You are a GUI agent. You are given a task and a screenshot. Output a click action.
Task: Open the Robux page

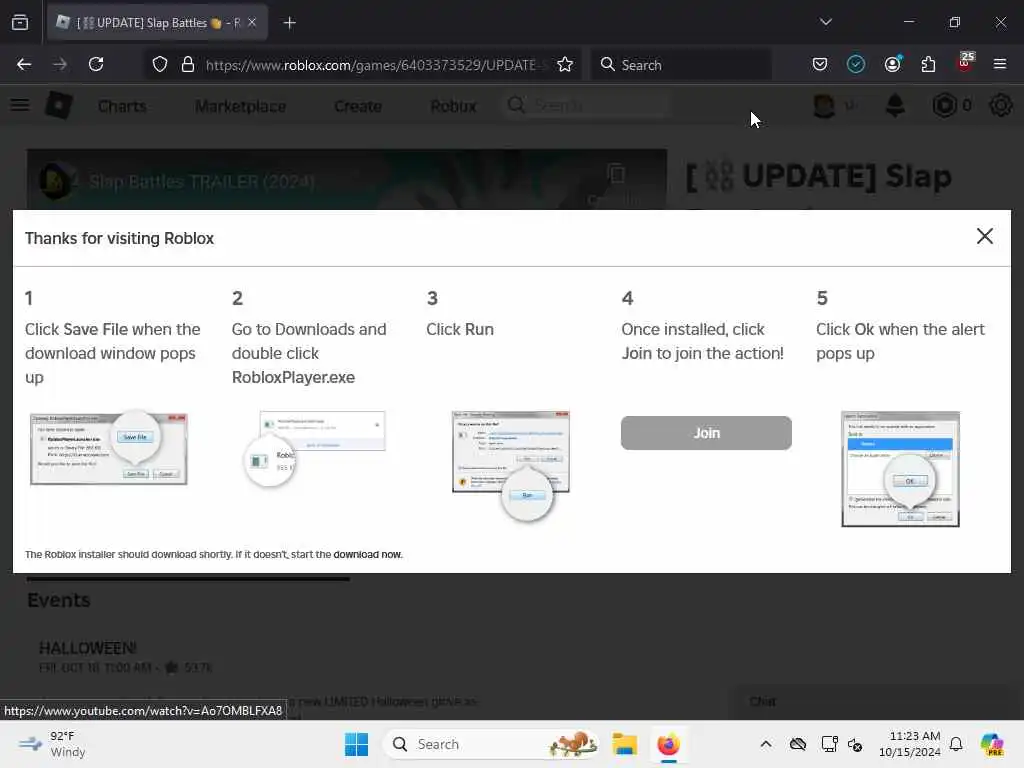pos(453,106)
